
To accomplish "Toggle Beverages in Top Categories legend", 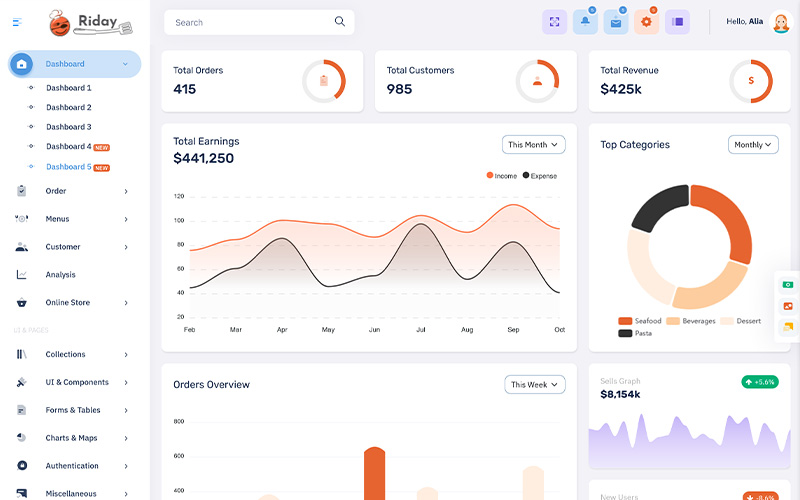I will pyautogui.click(x=691, y=321).
